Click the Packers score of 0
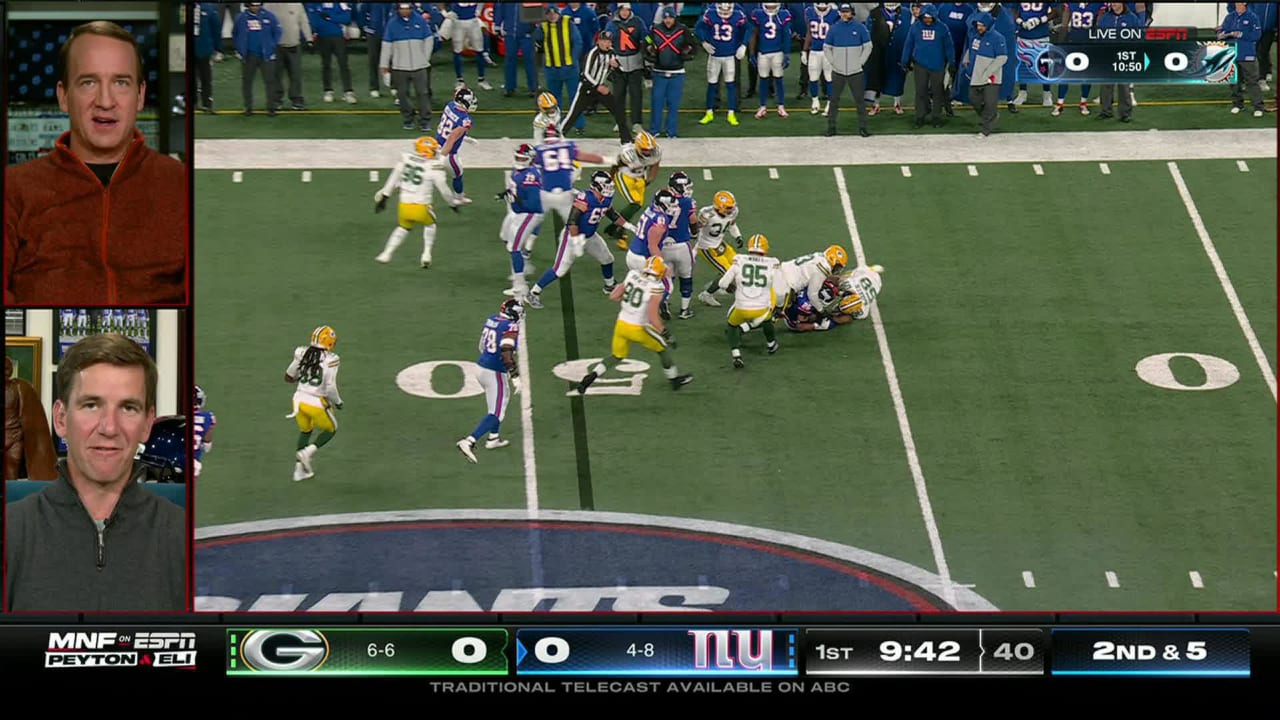The height and width of the screenshot is (720, 1280). [x=467, y=651]
